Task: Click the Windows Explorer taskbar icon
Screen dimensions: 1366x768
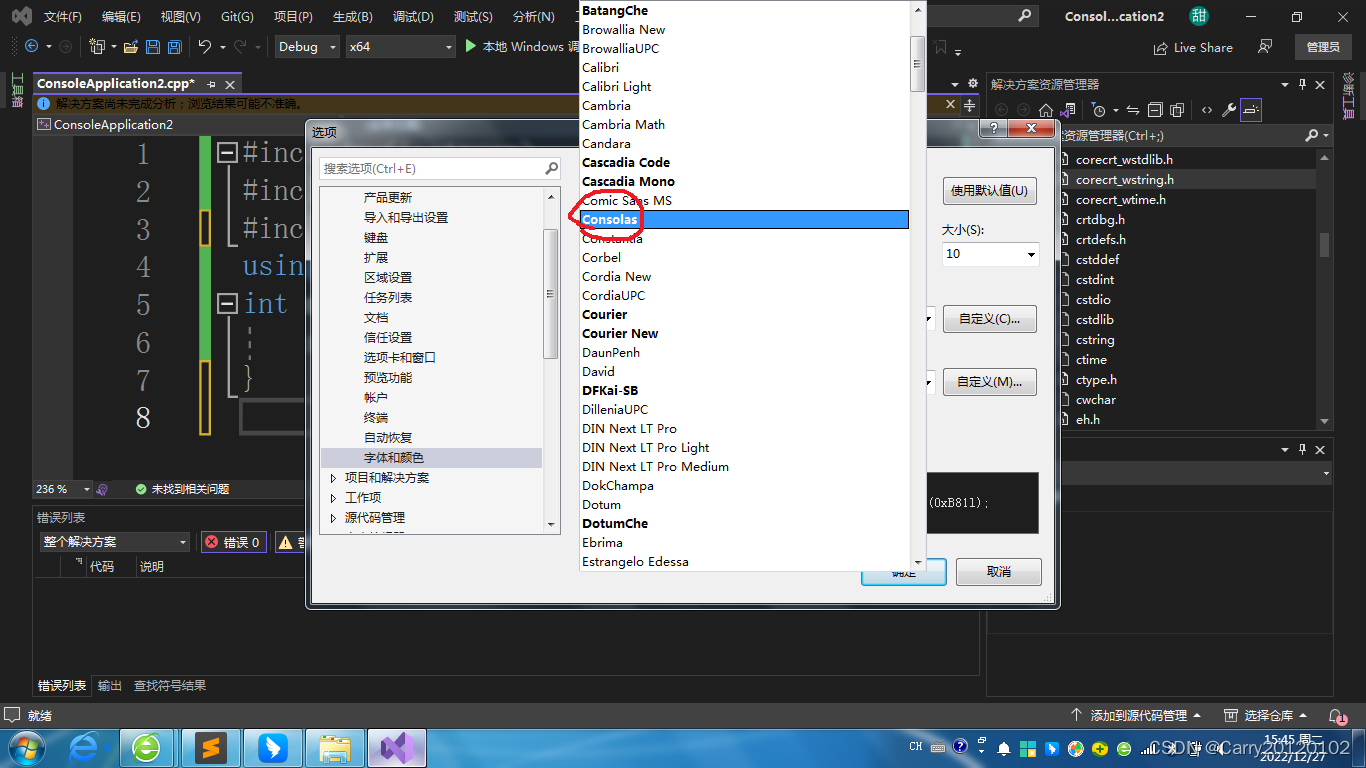Action: click(x=335, y=747)
